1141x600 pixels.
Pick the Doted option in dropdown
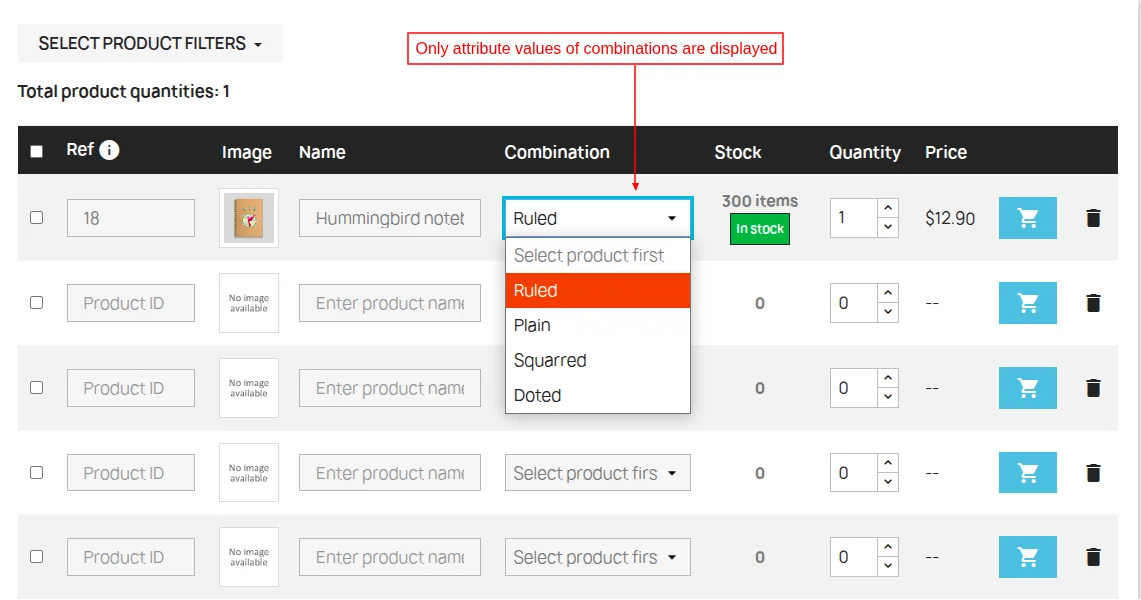coord(538,395)
